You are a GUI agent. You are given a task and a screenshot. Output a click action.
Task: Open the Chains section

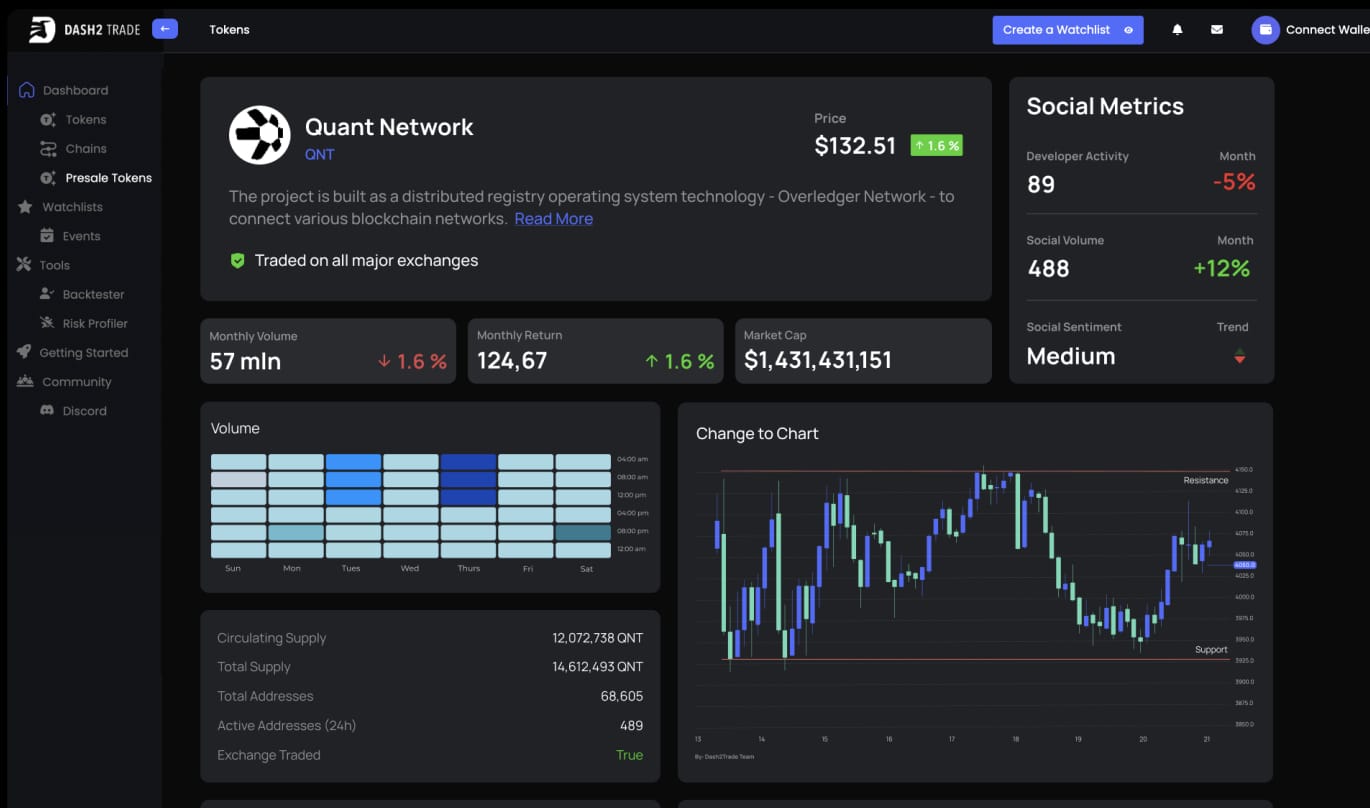click(x=84, y=148)
